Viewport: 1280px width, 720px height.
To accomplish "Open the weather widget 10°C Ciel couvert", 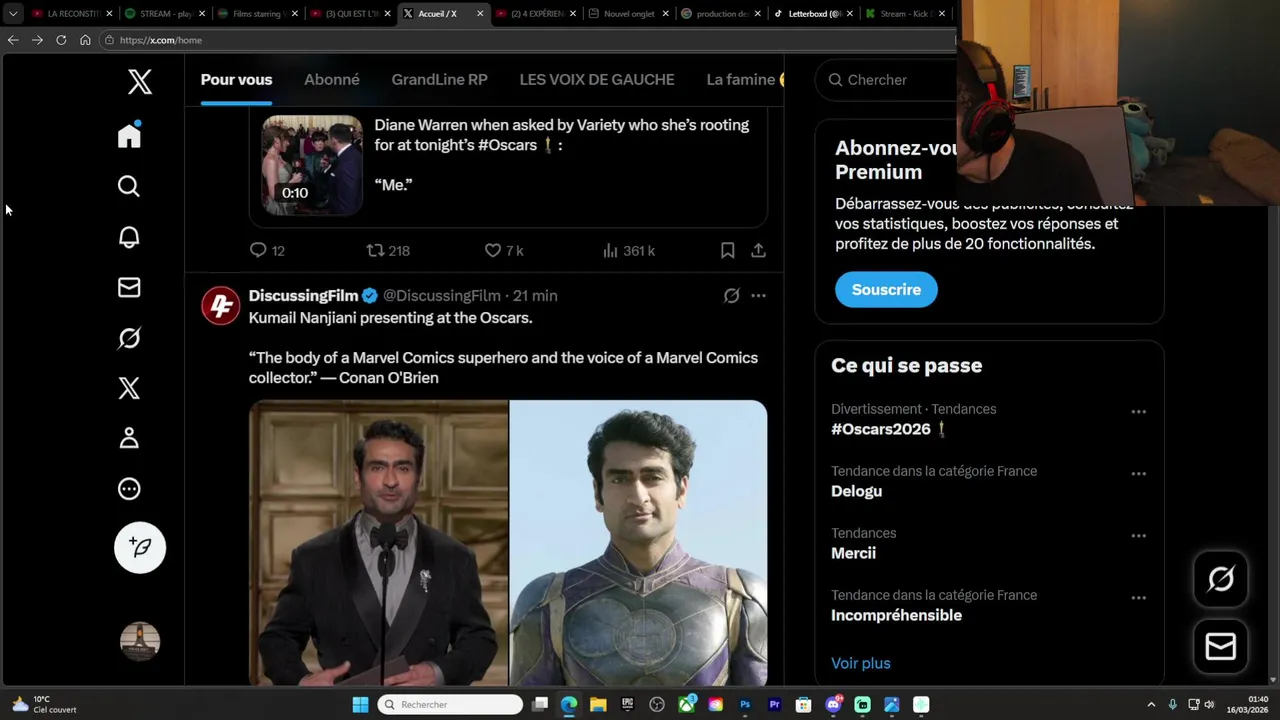I will (43, 704).
